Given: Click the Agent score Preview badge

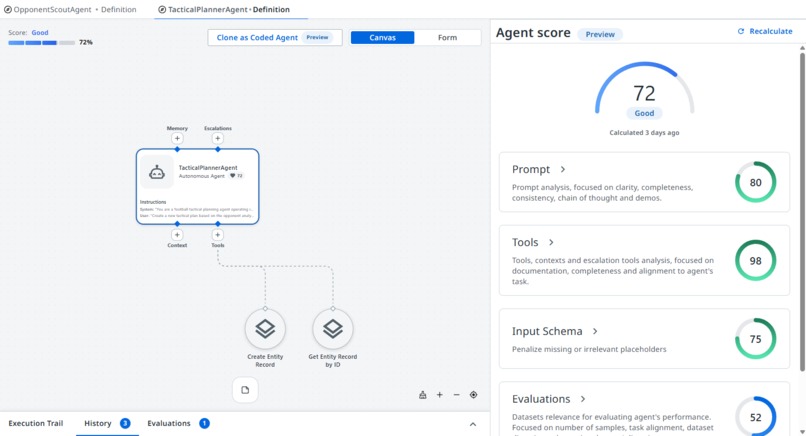Looking at the screenshot, I should (x=600, y=34).
